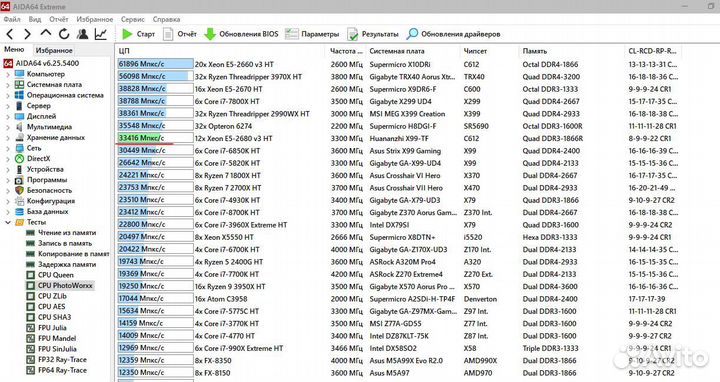Expand the Сеть tree node

pyautogui.click(x=8, y=148)
